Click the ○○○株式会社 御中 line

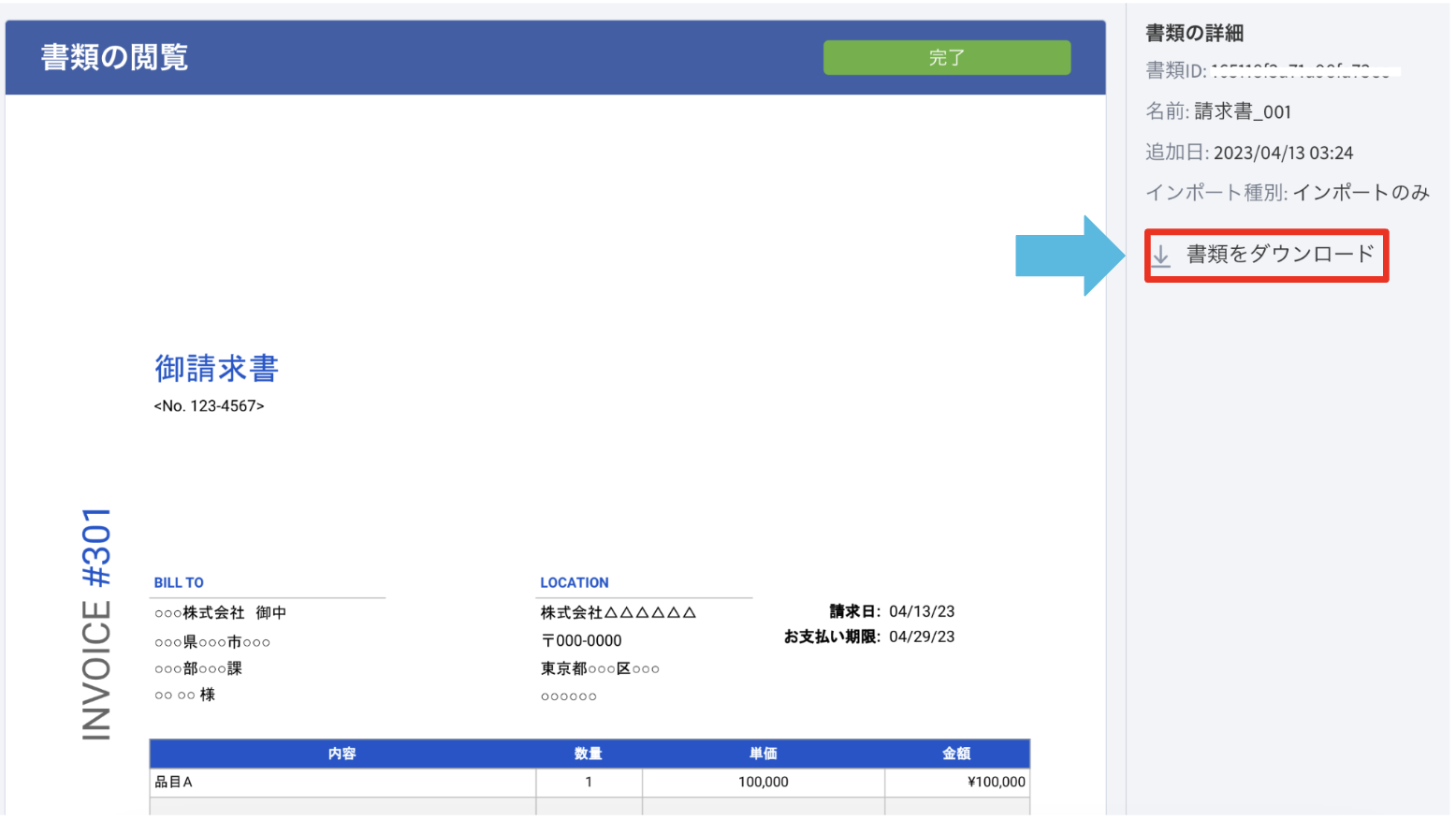coord(220,613)
